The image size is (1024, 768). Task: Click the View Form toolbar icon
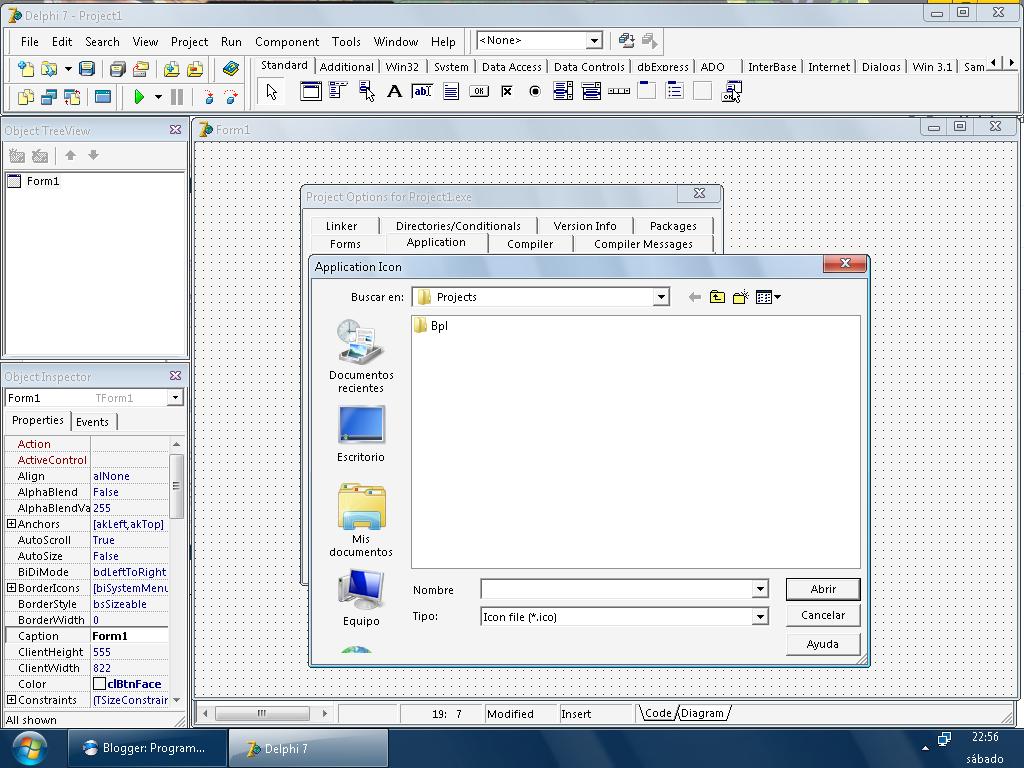49,97
